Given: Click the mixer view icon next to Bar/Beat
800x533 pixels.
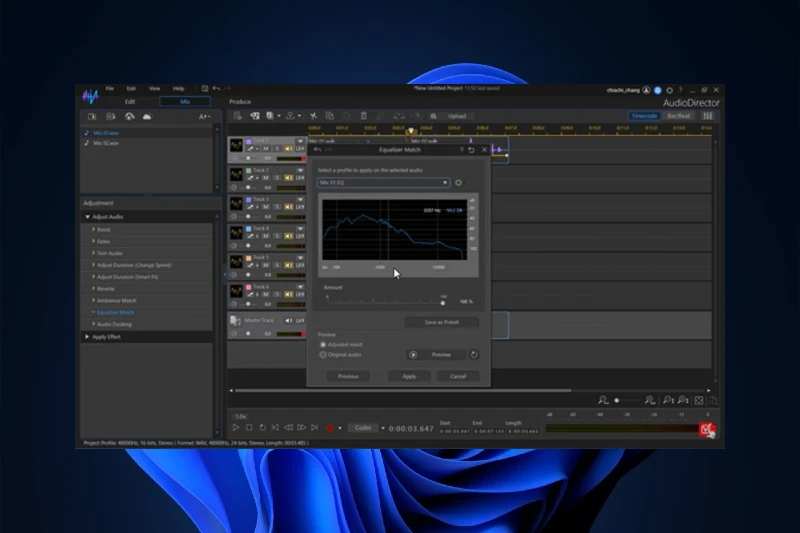Looking at the screenshot, I should coord(707,115).
